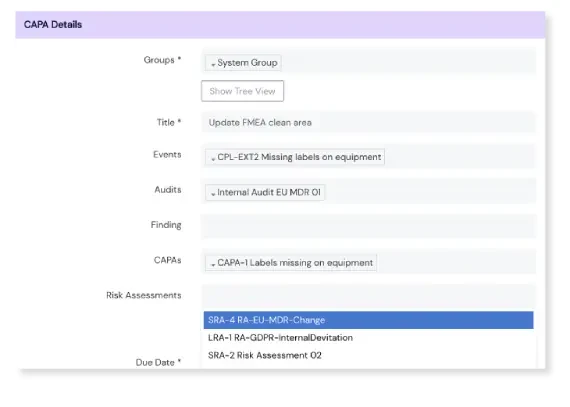Click the Finding field label
The image size is (570, 407).
pos(166,225)
